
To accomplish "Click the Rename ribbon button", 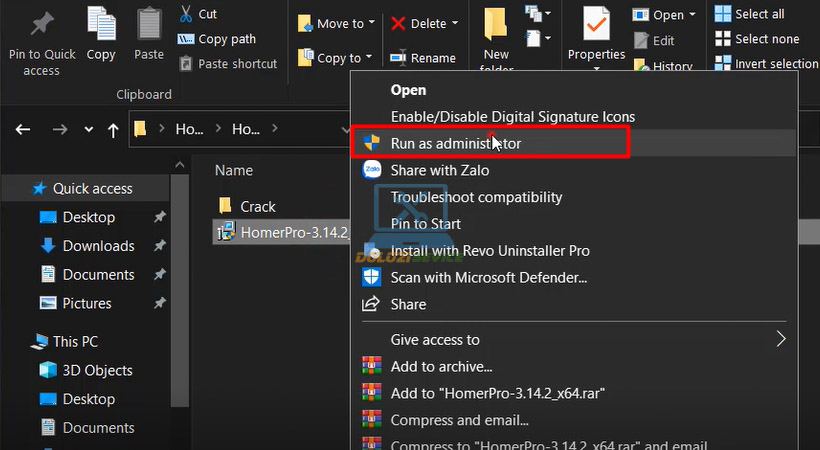I will pyautogui.click(x=422, y=58).
